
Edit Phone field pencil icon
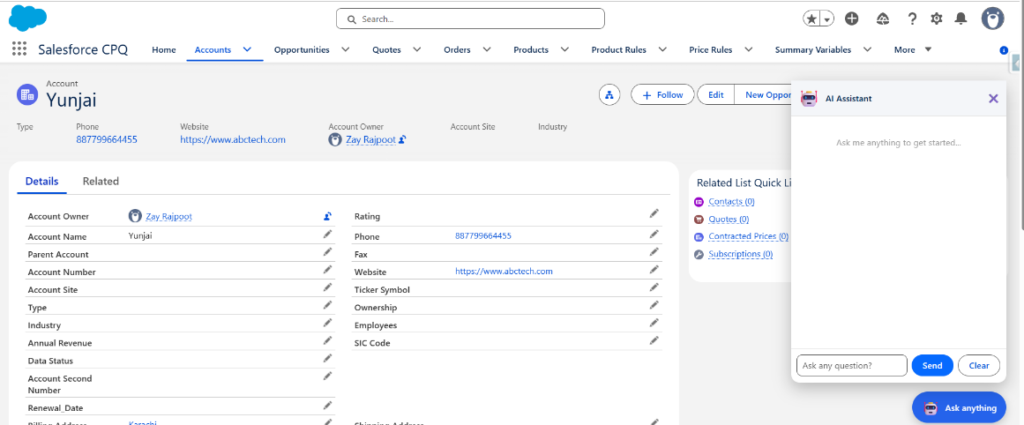(654, 234)
